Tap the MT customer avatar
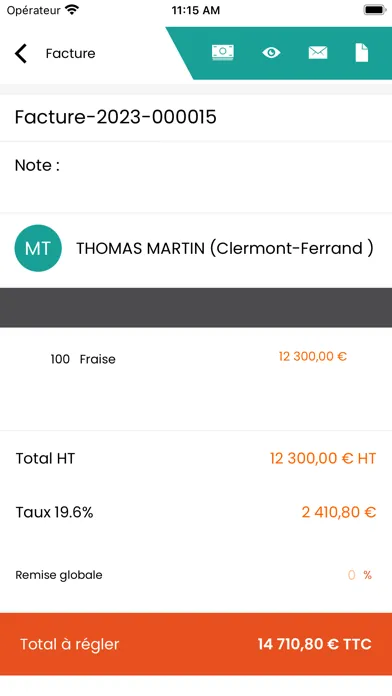 click(38, 248)
